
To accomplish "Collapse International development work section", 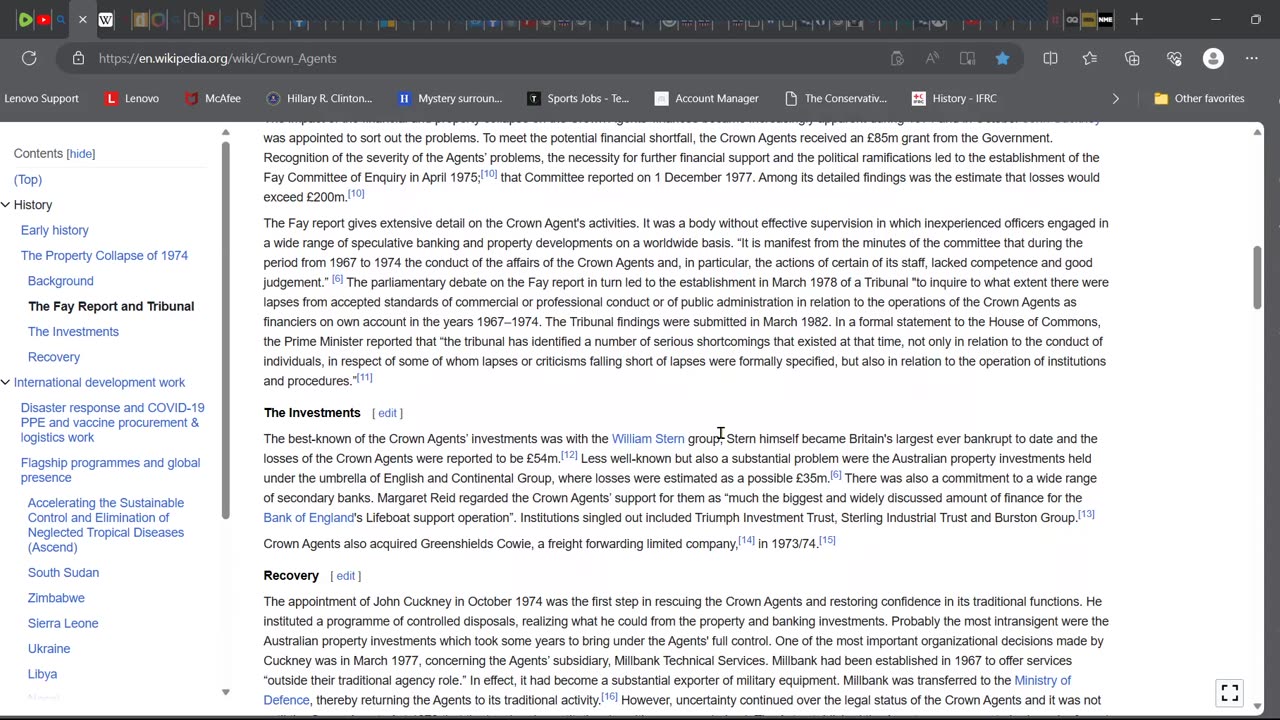I will coord(5,382).
